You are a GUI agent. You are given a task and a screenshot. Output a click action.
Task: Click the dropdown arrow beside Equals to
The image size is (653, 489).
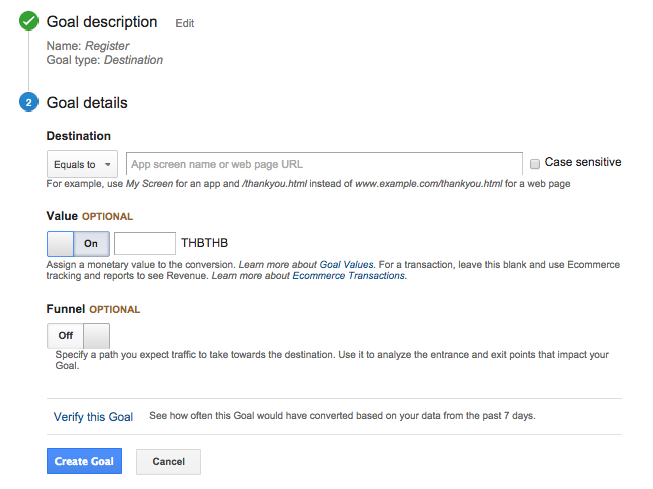(107, 165)
